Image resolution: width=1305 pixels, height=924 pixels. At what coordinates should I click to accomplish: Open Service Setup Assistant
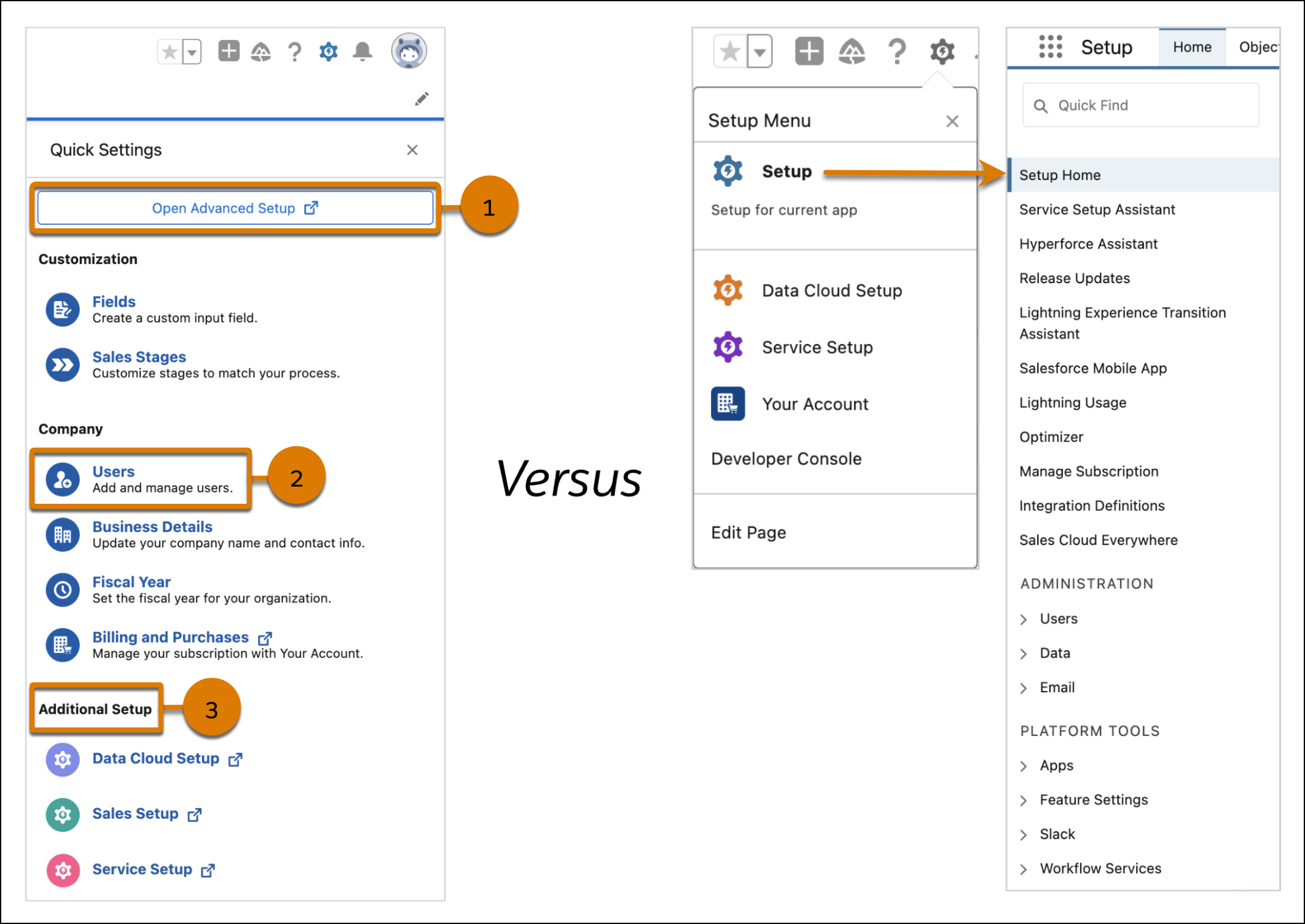point(1097,209)
